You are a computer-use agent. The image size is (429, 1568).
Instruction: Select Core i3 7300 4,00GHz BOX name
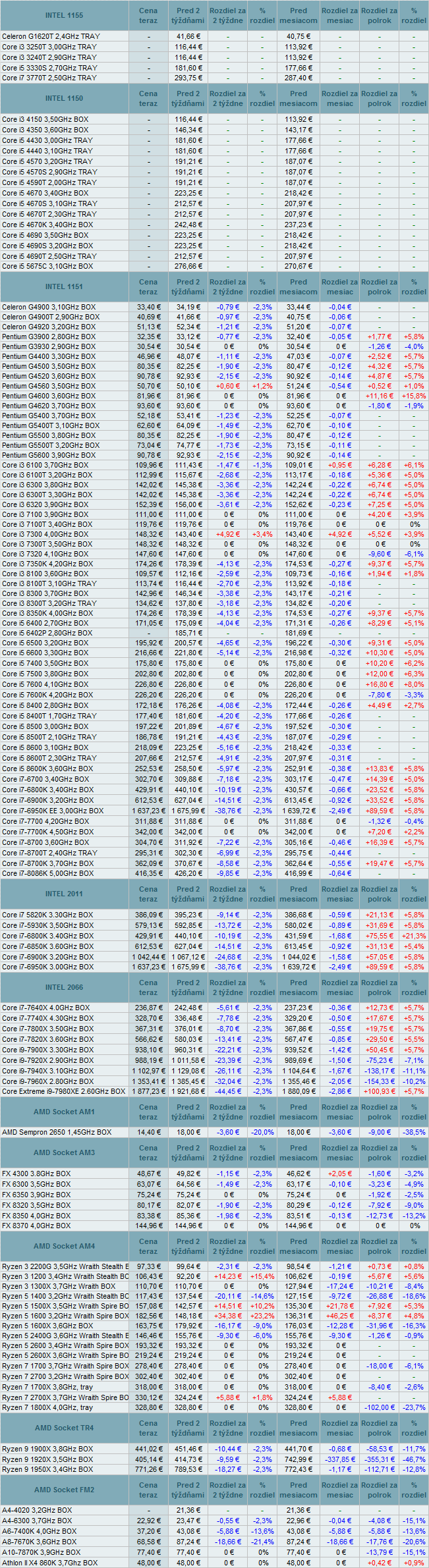click(45, 534)
